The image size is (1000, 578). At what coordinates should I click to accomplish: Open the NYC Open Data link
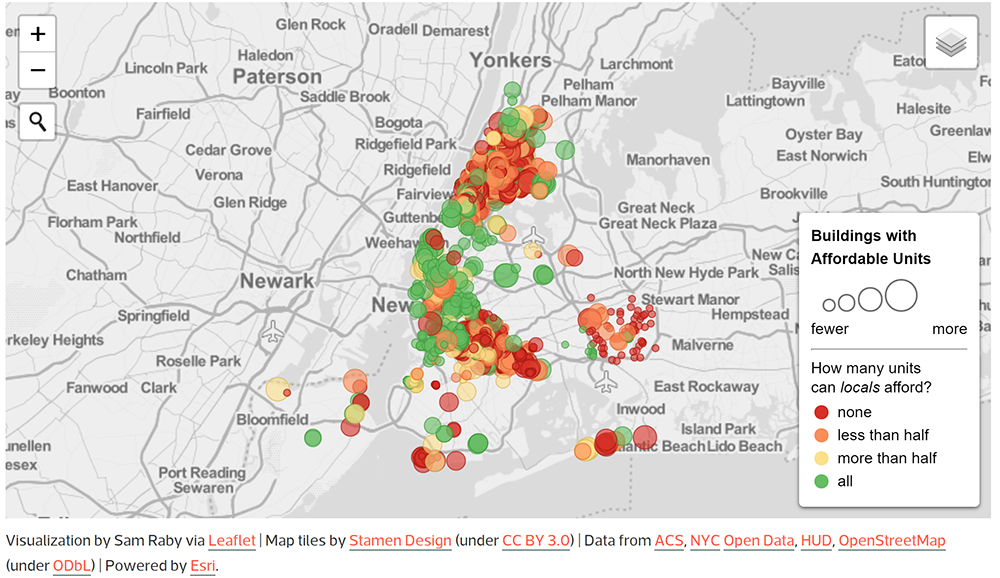(x=742, y=540)
